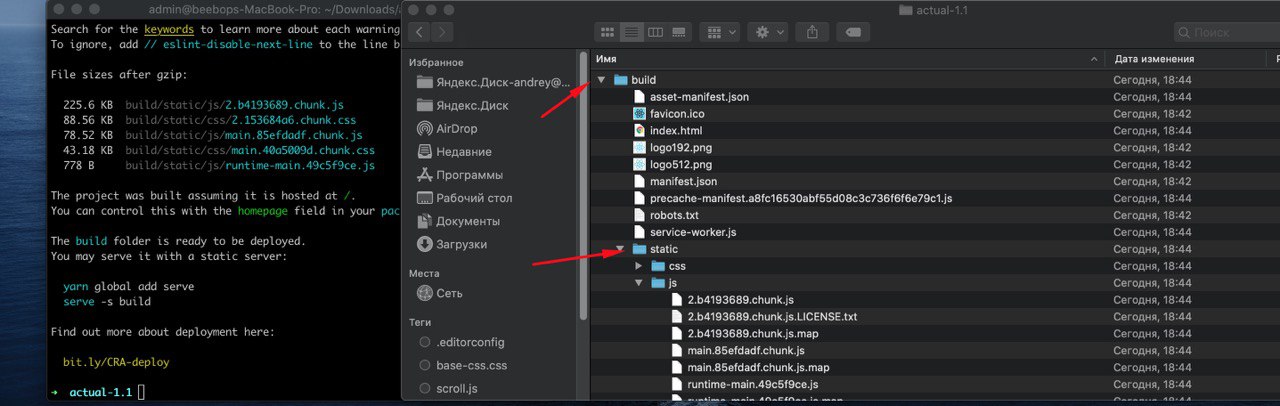
Task: Select 2.b4193689.chunk.js.LICENSE.txt file
Action: [772, 317]
